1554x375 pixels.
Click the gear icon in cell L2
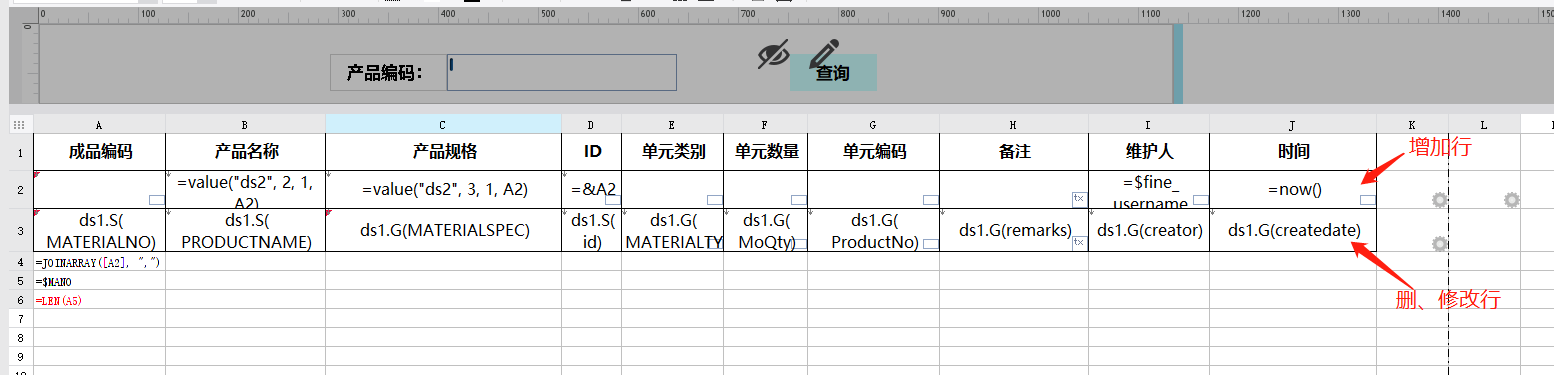pos(1511,200)
